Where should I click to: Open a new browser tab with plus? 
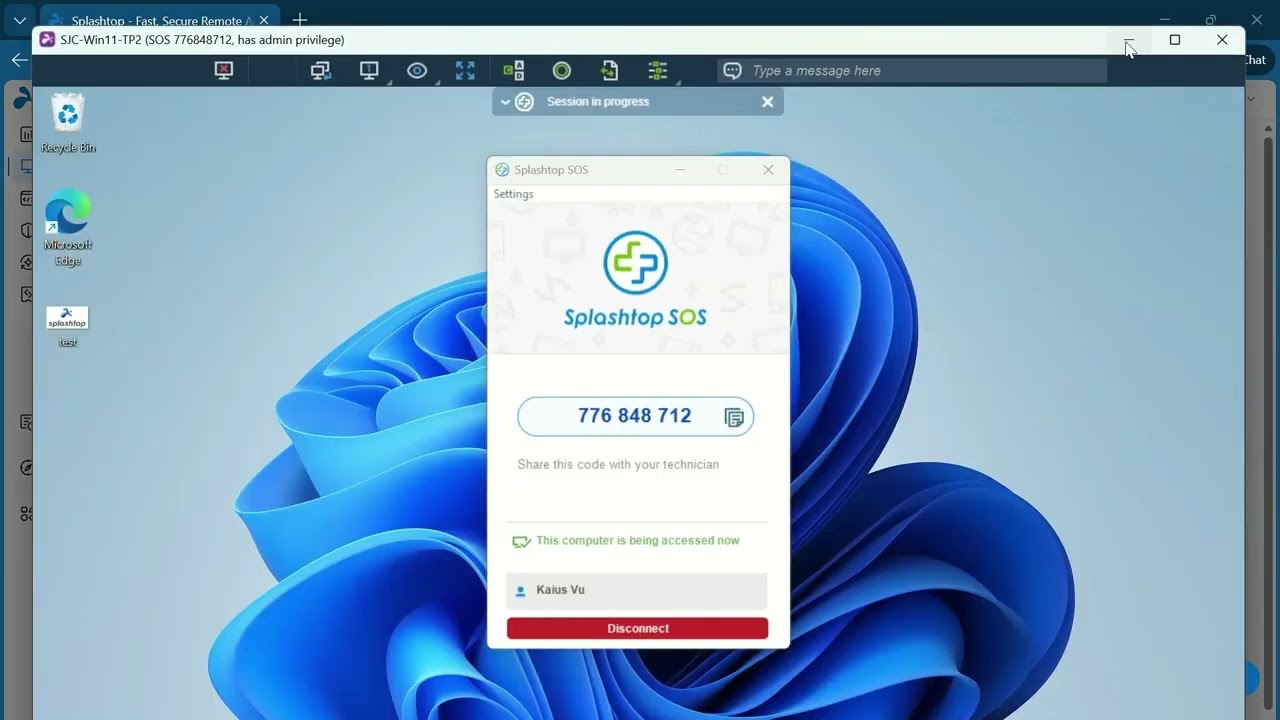[300, 20]
